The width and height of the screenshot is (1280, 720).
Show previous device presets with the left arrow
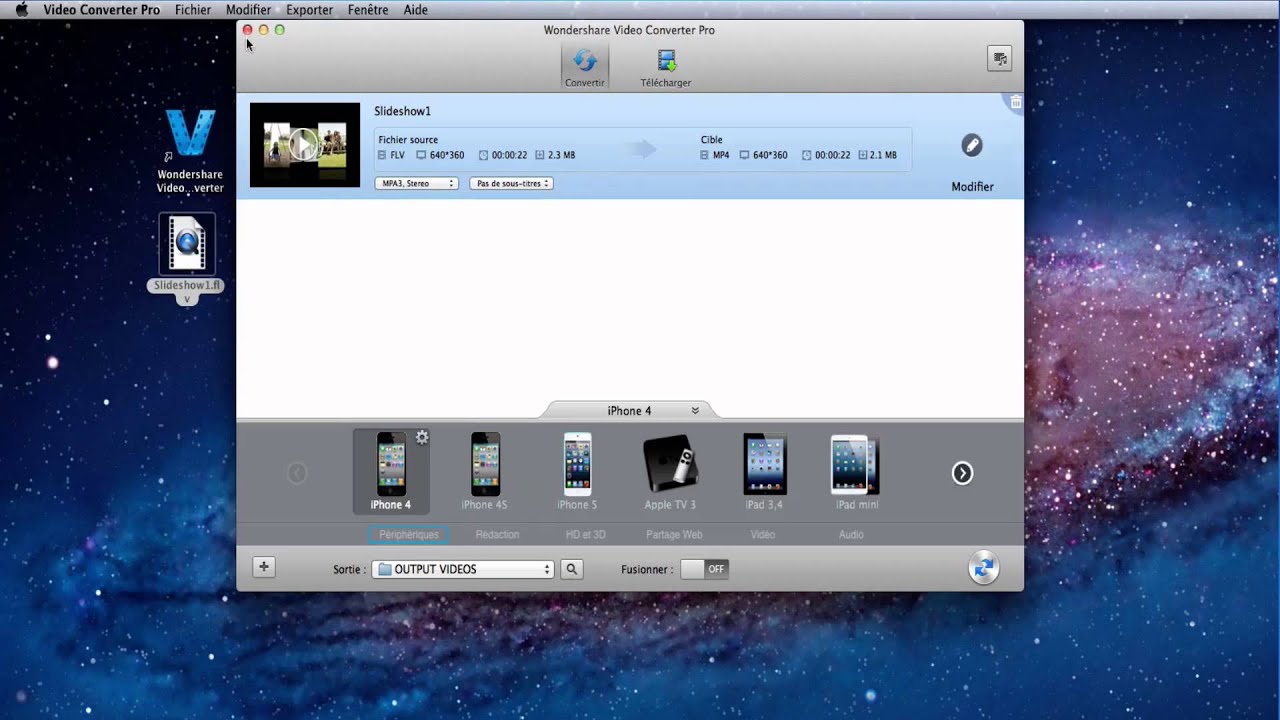pyautogui.click(x=297, y=473)
